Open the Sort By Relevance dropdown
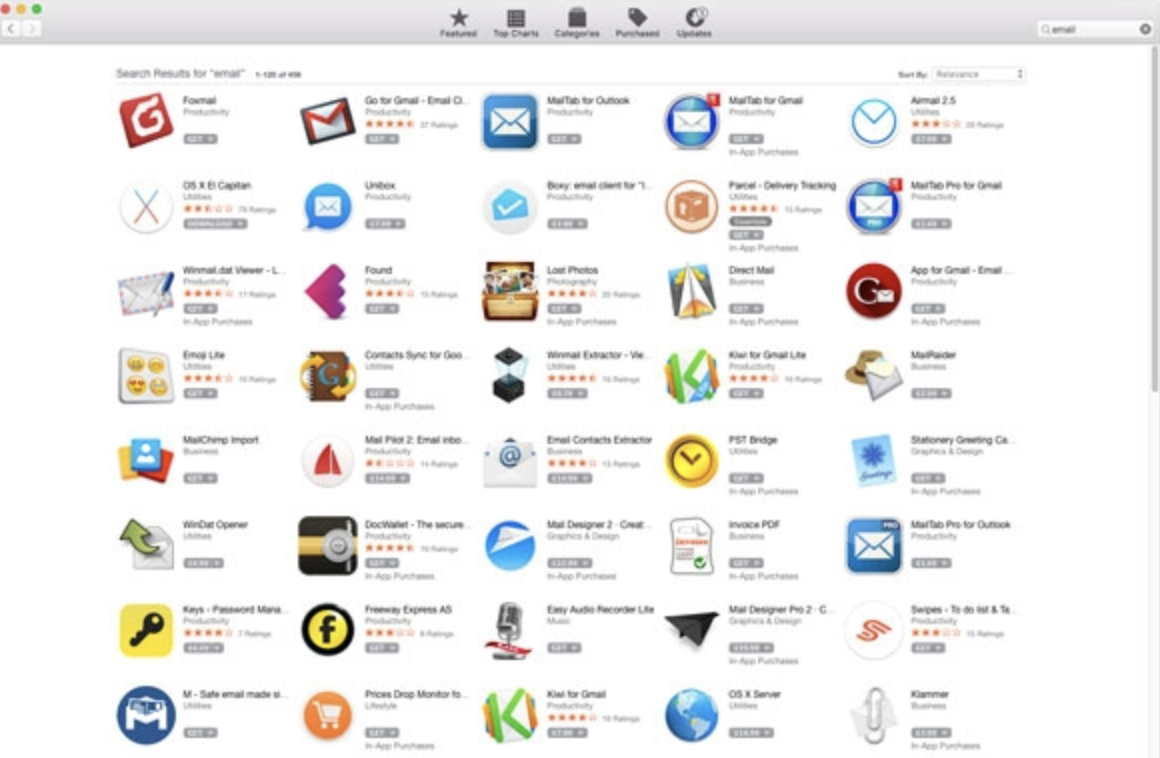1160x758 pixels. pos(978,74)
